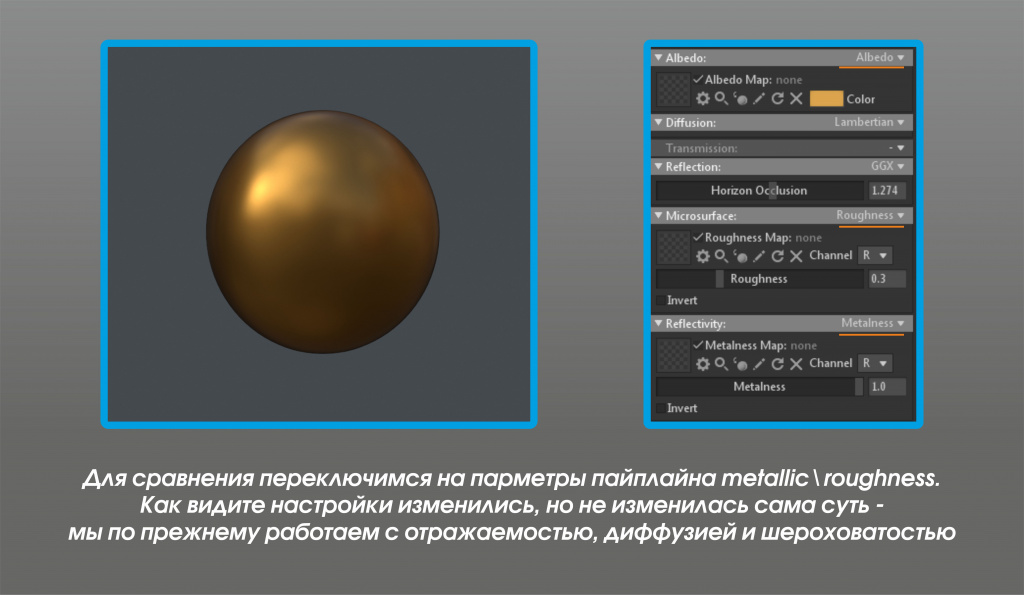Click the Metalness Map magnifier icon

(x=722, y=364)
